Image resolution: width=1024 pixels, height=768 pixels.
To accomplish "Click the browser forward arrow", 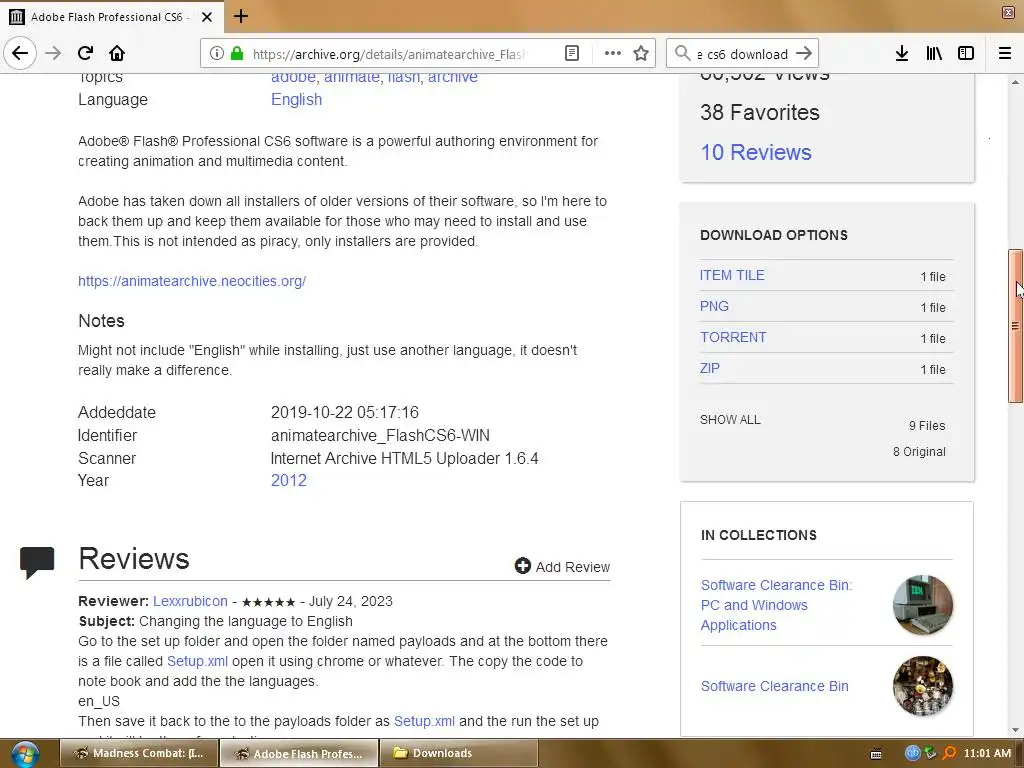I will 53,53.
